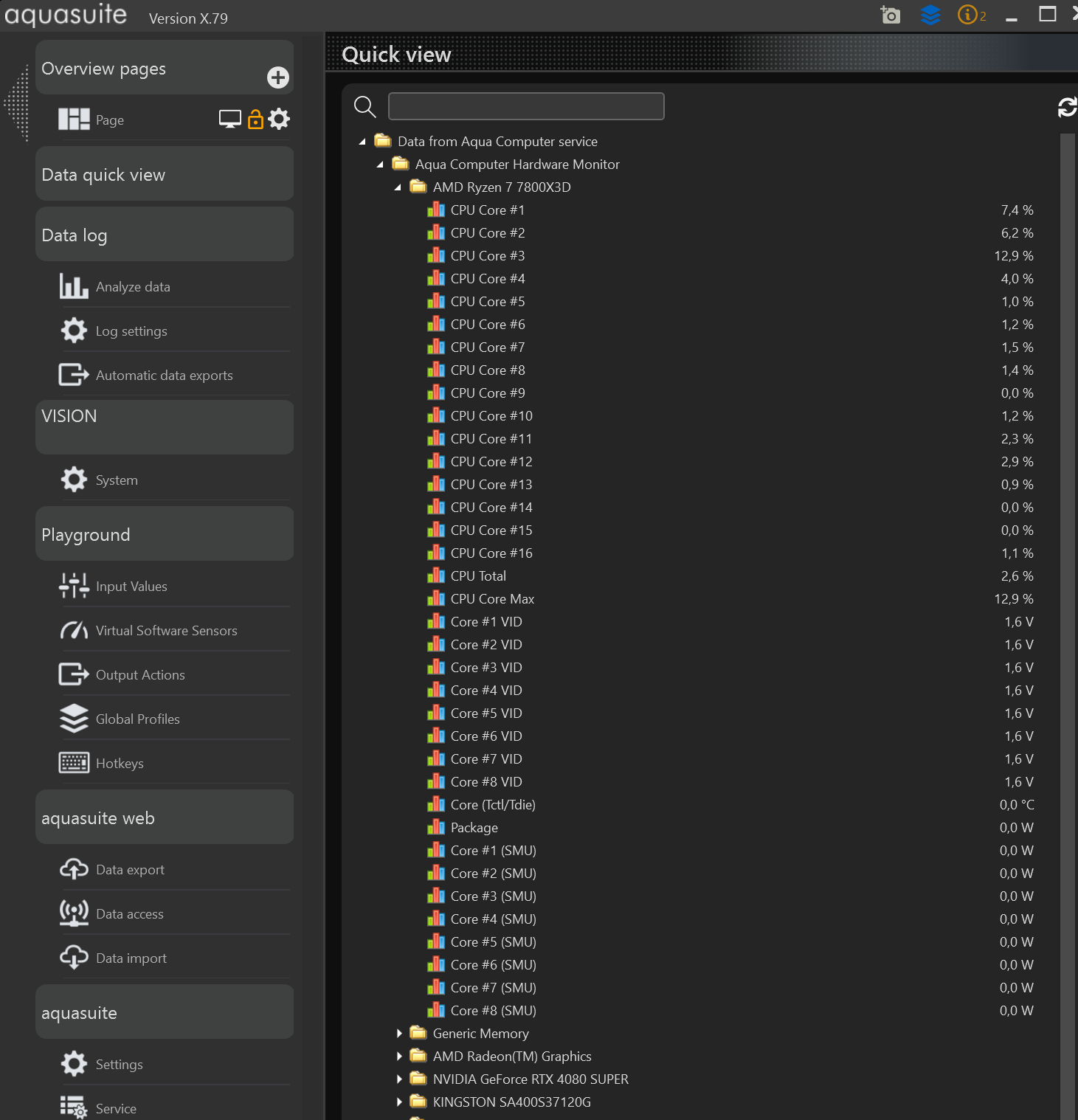Select the CPU Total sensor row
This screenshot has height=1120, width=1078.
[478, 576]
